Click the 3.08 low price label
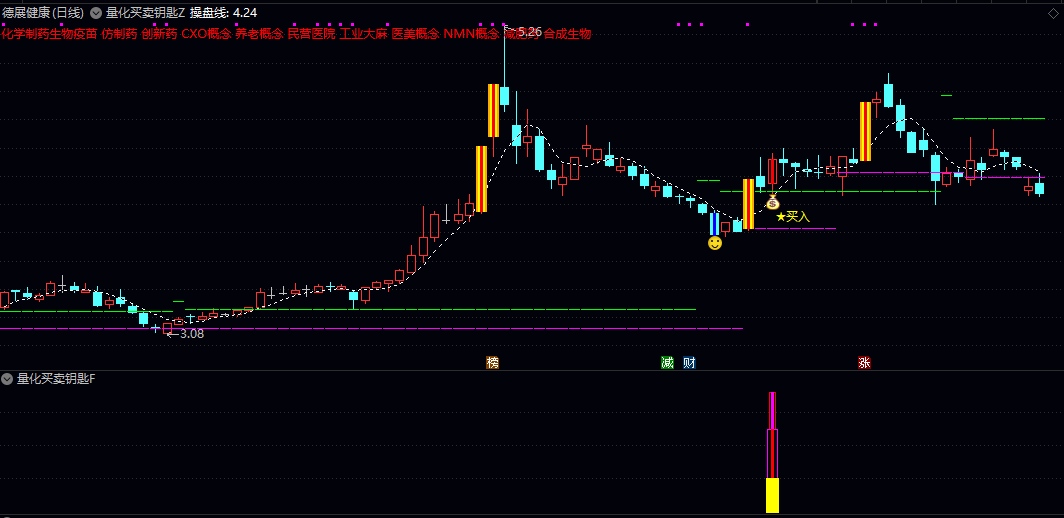The image size is (1064, 518). [x=191, y=333]
